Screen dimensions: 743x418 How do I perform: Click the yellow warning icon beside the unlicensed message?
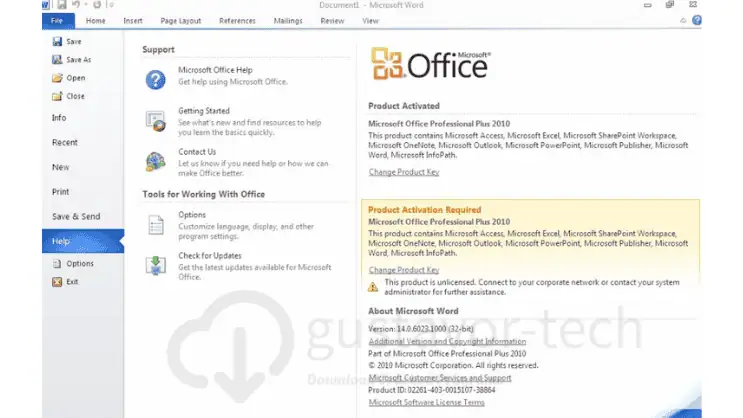(x=373, y=287)
